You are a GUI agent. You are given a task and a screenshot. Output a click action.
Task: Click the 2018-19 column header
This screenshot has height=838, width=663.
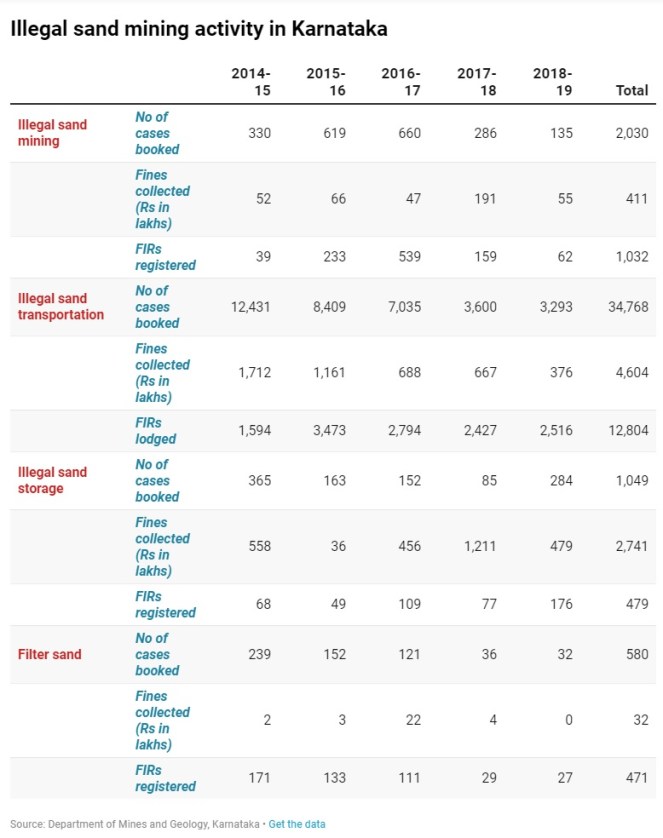point(553,82)
